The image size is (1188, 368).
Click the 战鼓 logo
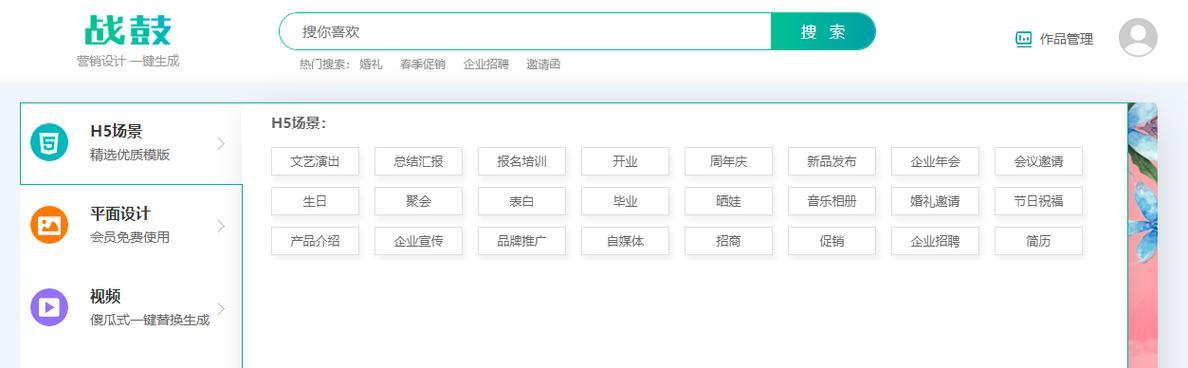click(128, 30)
